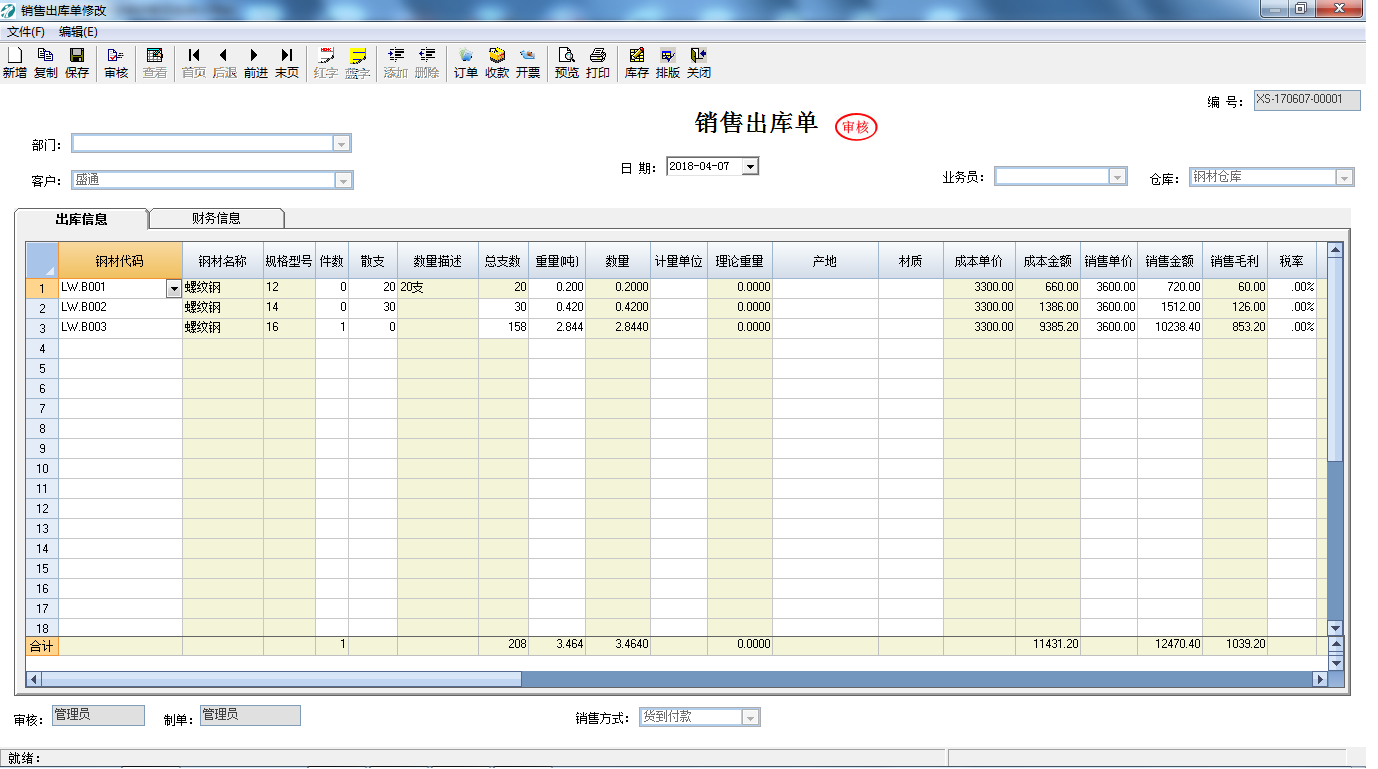Click the 钢材代码 column header

tap(120, 261)
